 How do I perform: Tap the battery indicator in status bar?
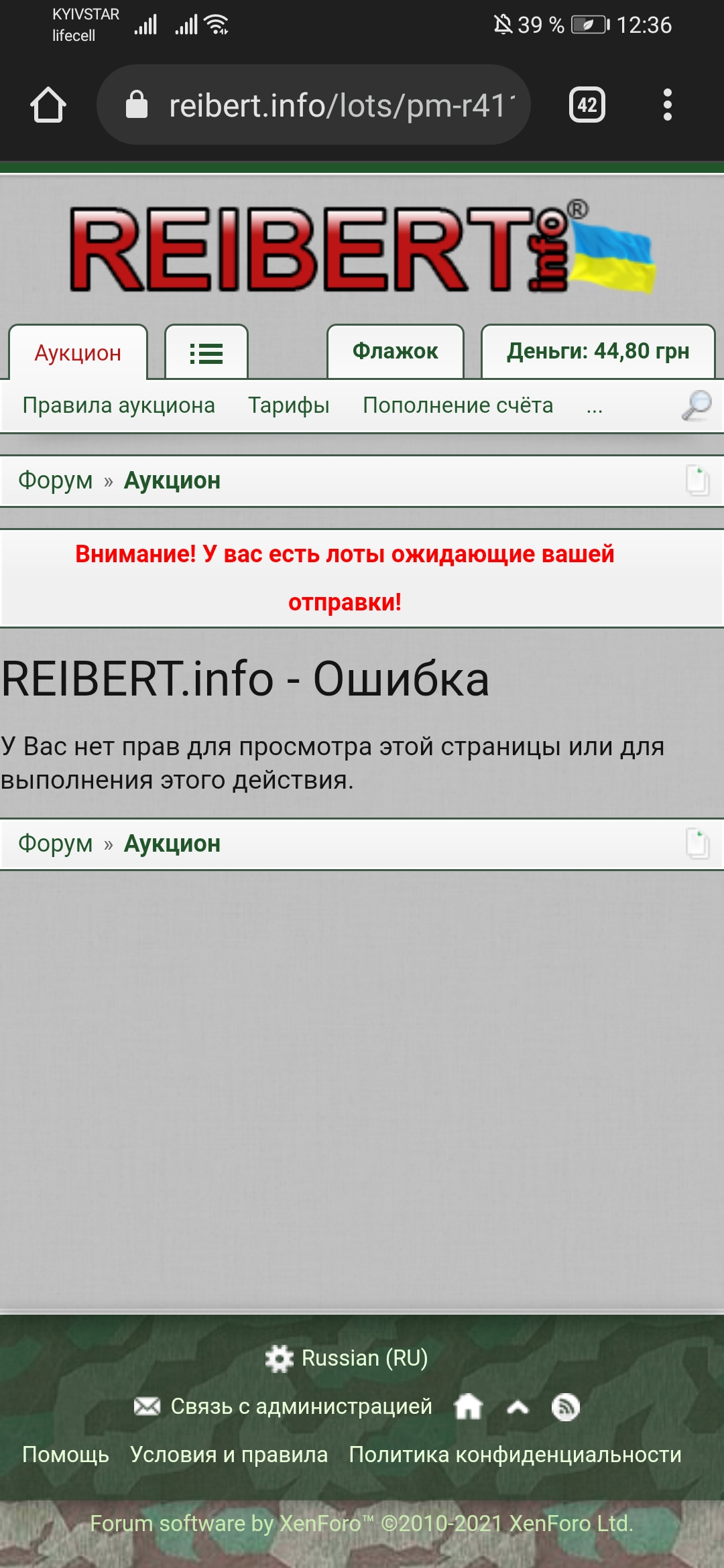(x=591, y=25)
